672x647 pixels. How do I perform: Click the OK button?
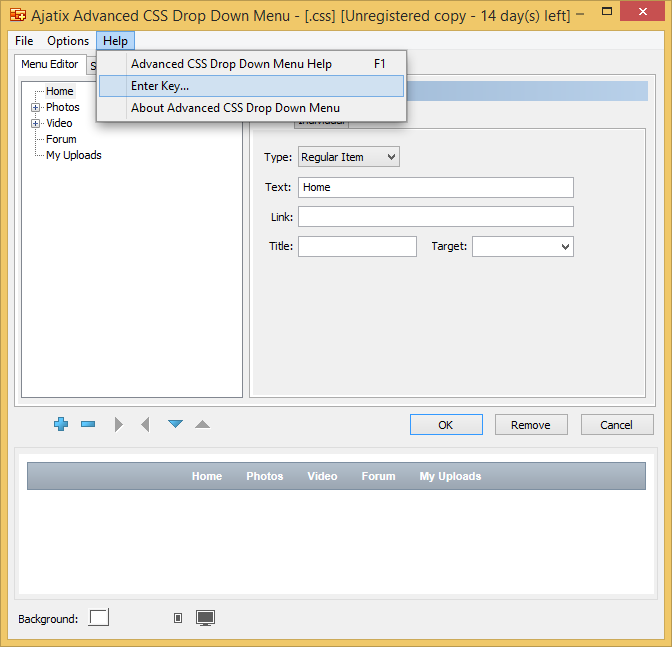point(446,425)
